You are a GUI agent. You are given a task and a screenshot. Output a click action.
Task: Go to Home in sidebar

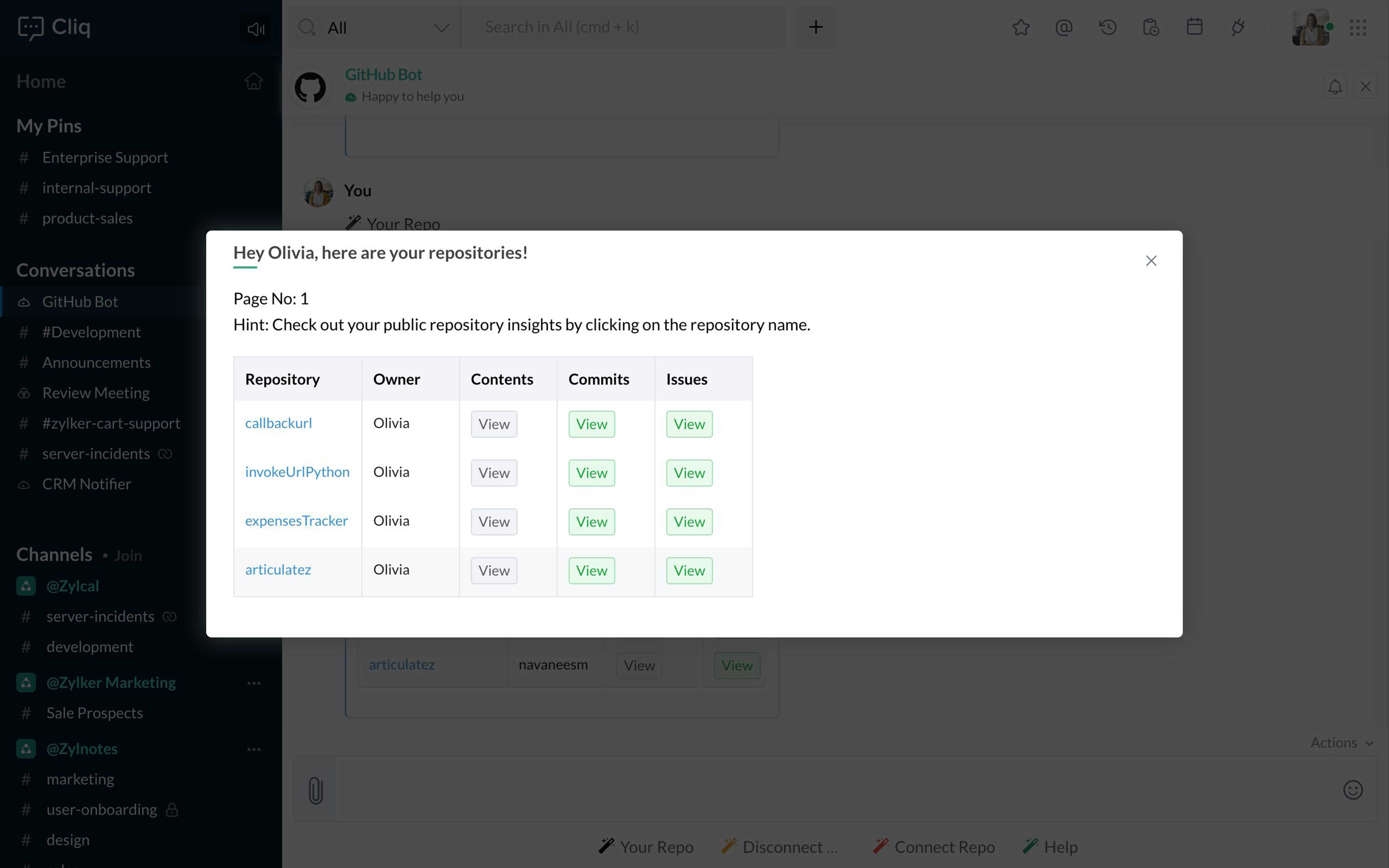(41, 82)
